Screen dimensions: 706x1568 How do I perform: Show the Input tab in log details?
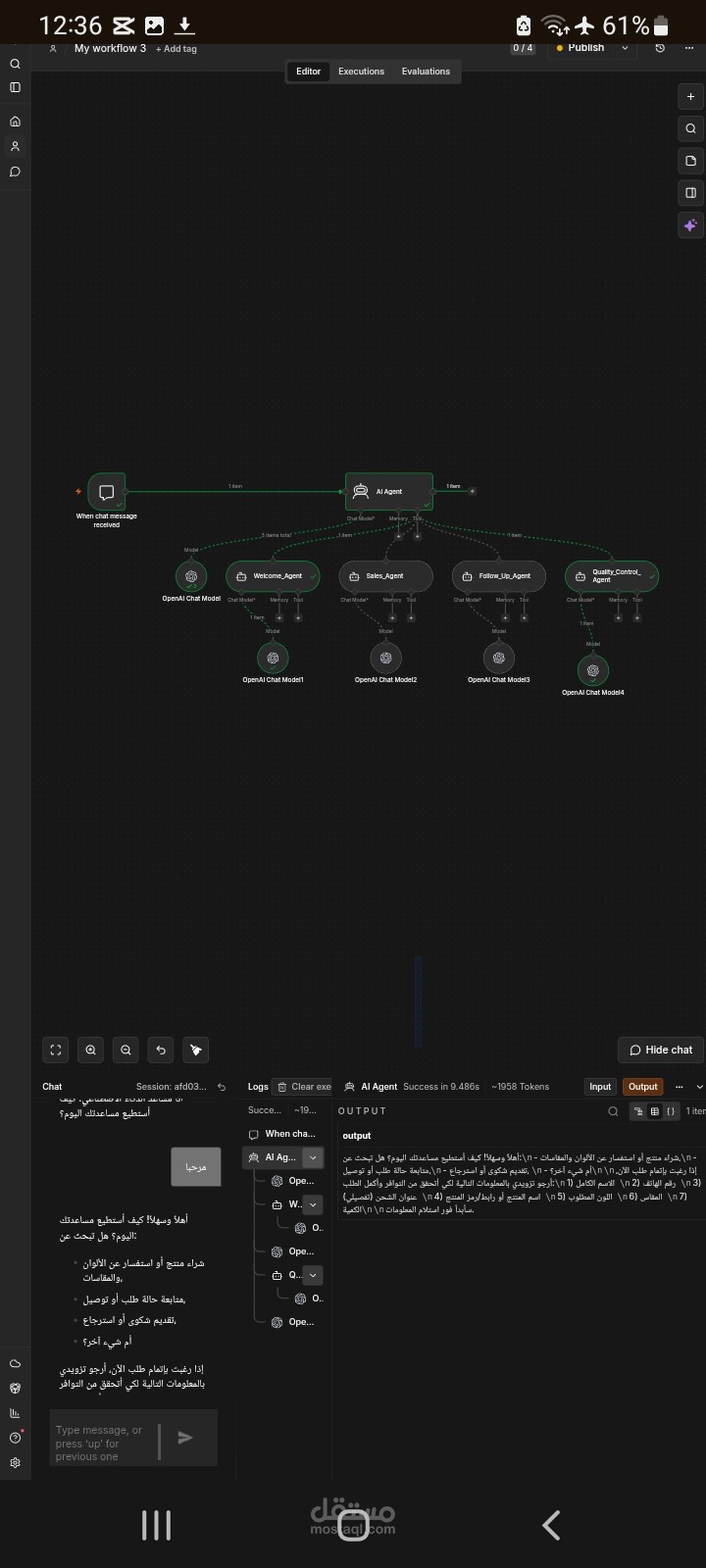(600, 1087)
